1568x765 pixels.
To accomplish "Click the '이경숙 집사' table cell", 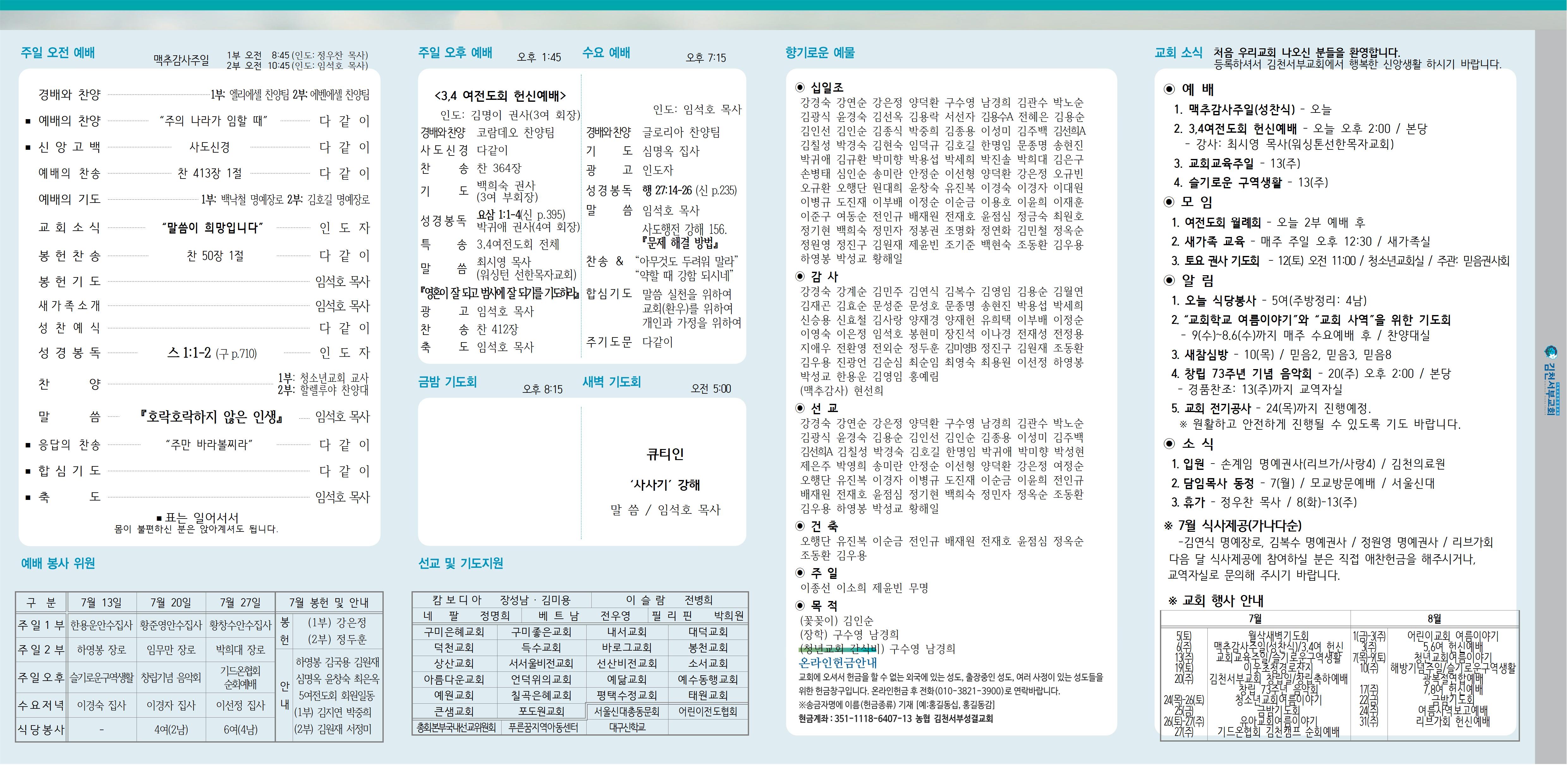I will point(102,705).
